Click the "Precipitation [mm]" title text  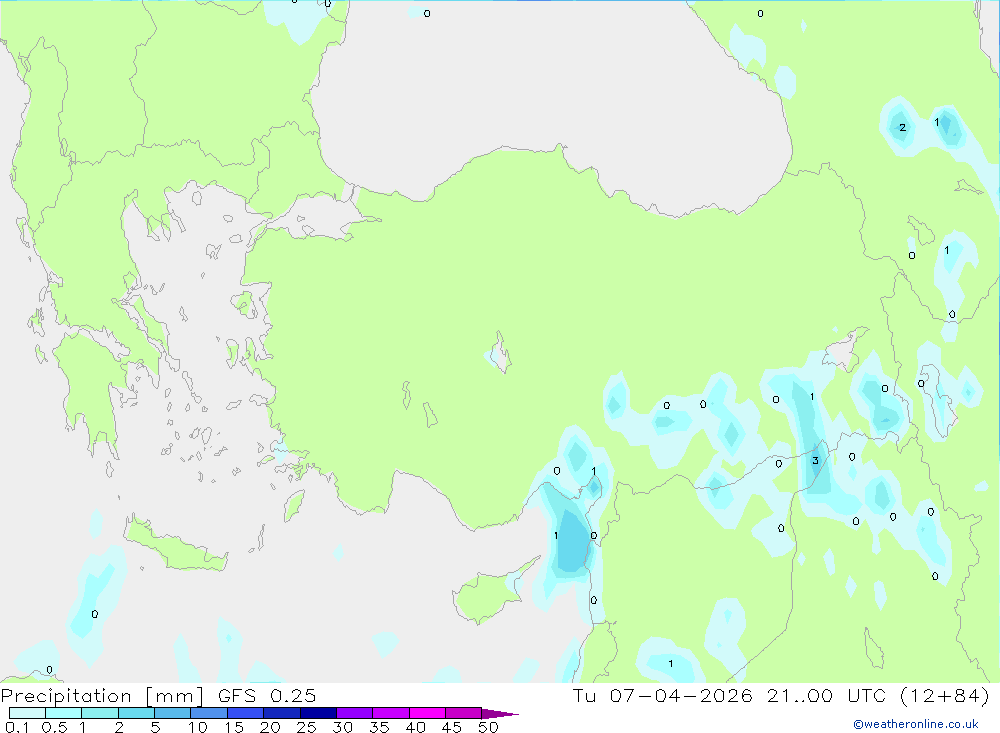102,696
